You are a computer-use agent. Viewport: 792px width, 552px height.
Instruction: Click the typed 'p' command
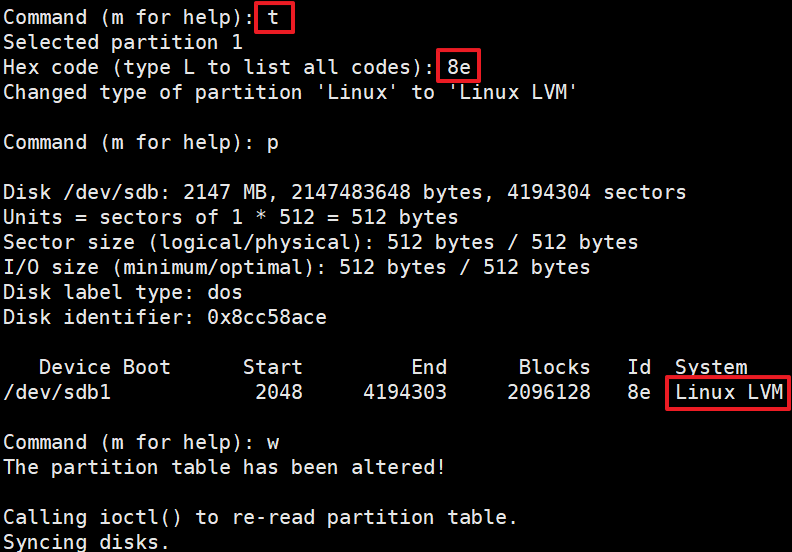point(273,143)
